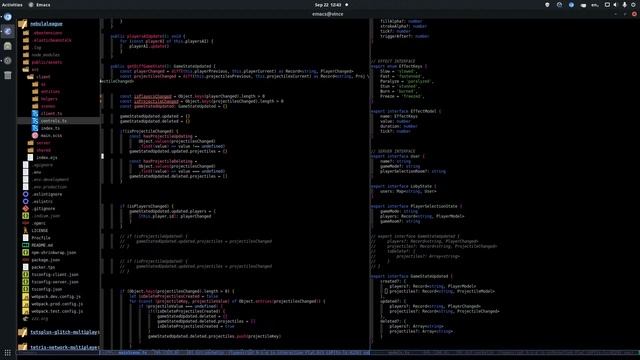The height and width of the screenshot is (360, 640).
Task: Click the ESLint icon of .eslintignore
Action: (26, 194)
